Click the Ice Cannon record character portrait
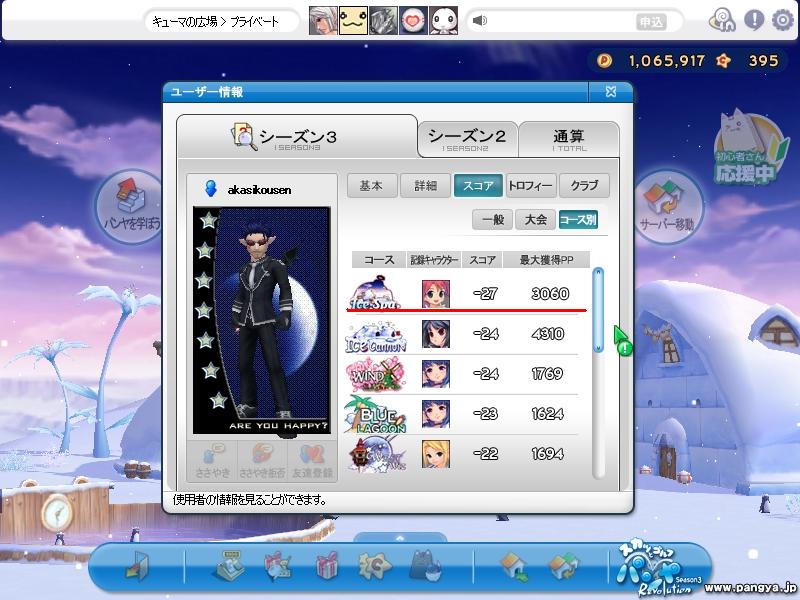800x600 pixels. (436, 334)
